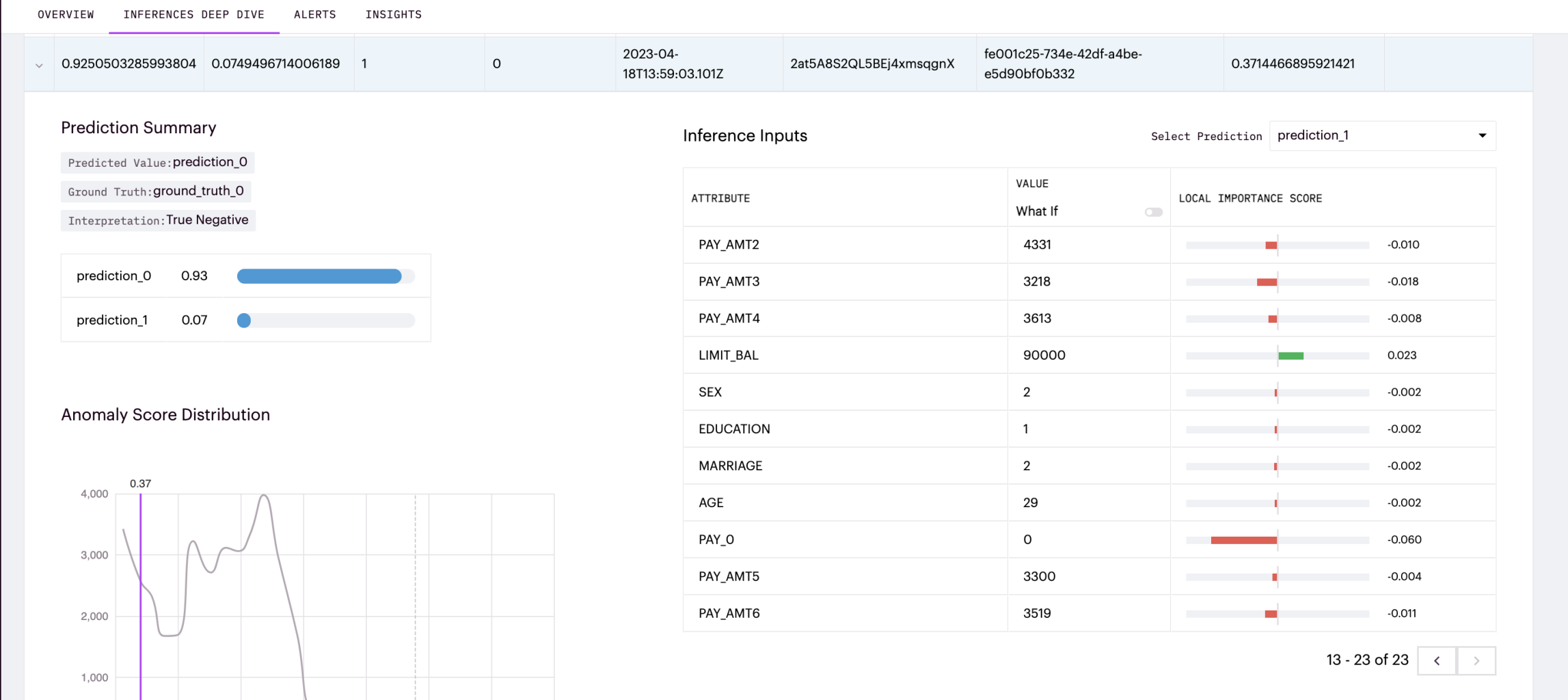Viewport: 1568px width, 700px height.
Task: Click the Interpretation True Negative tag
Action: pyautogui.click(x=158, y=220)
